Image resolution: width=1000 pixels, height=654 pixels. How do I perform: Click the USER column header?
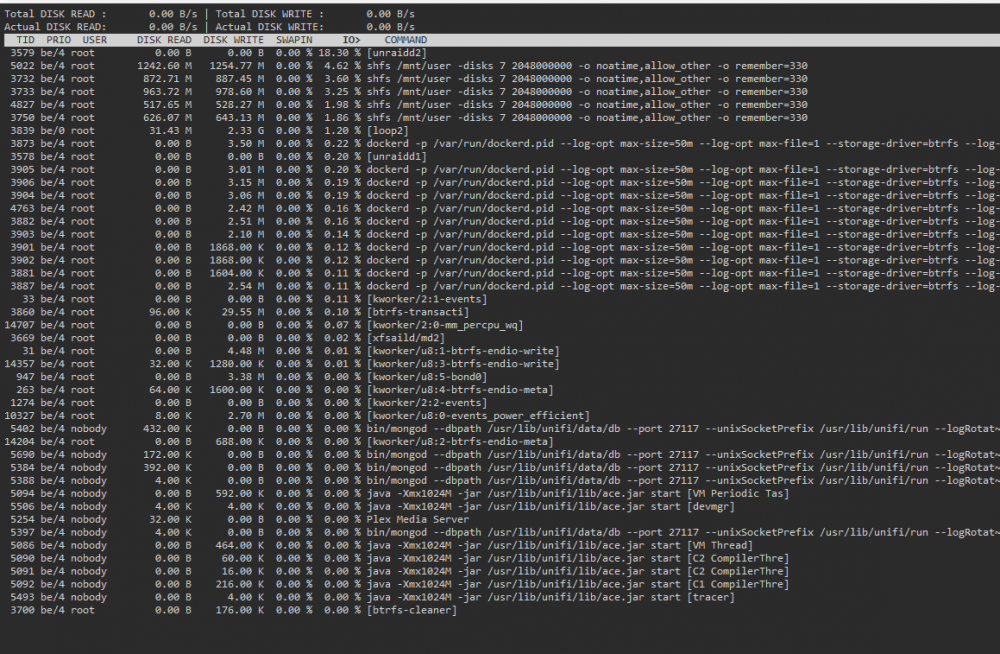(94, 40)
